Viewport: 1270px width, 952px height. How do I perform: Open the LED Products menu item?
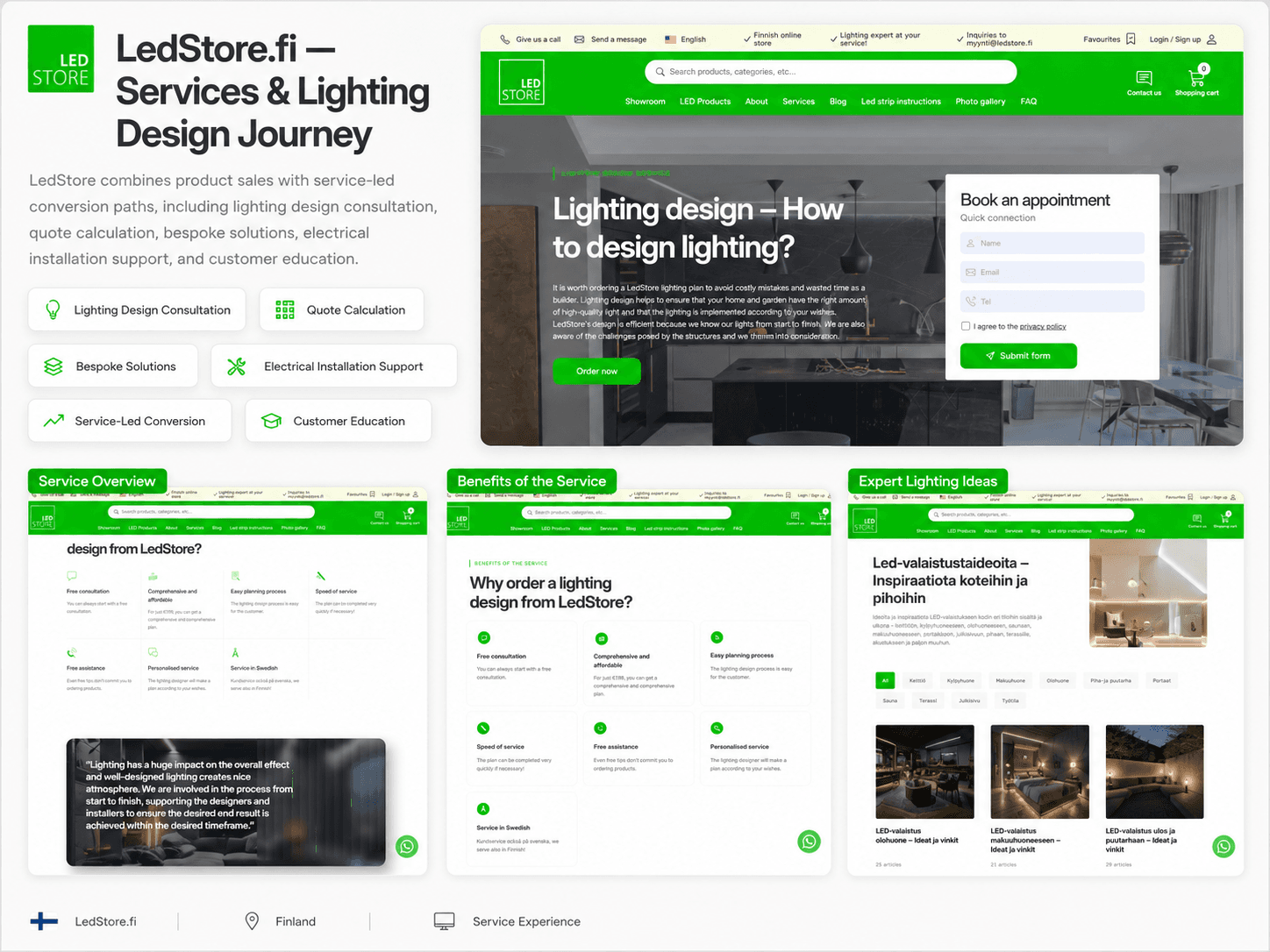pos(705,102)
